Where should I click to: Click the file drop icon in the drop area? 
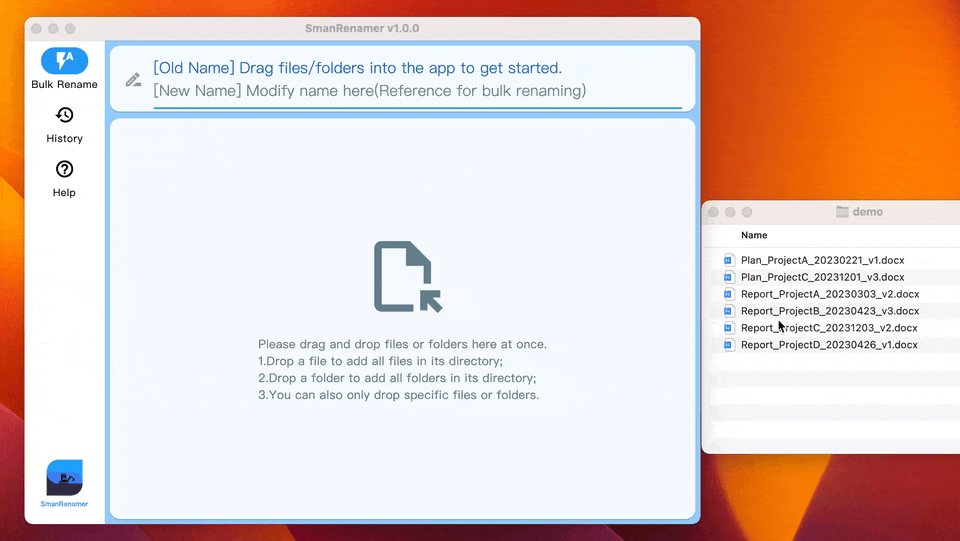point(408,277)
